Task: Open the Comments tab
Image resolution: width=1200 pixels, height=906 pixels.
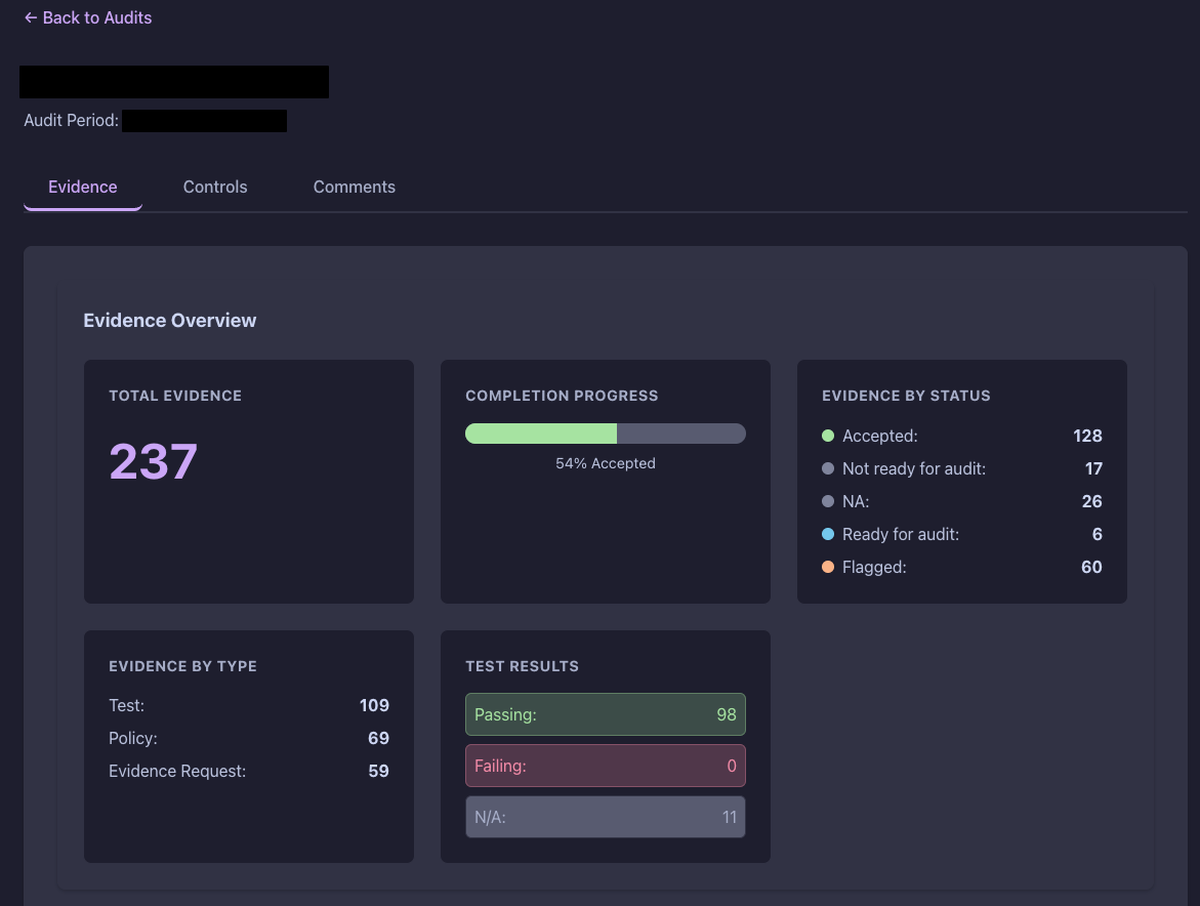Action: click(354, 186)
